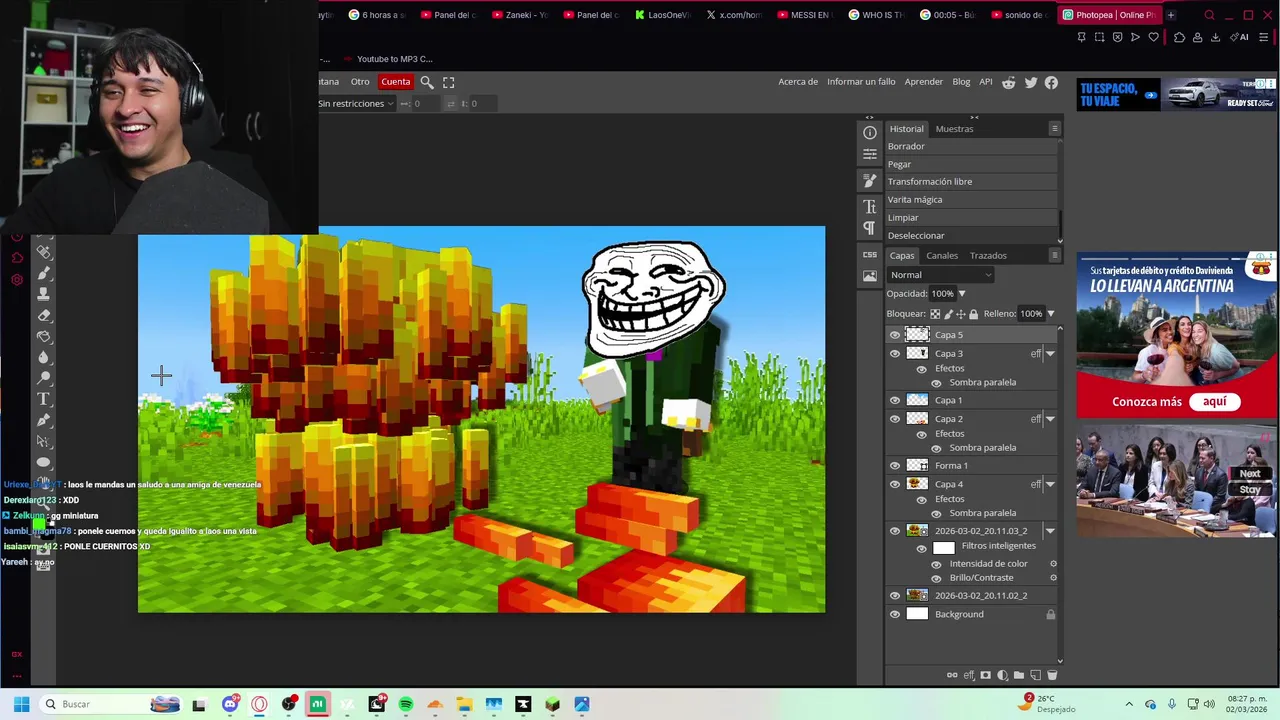Hide the Background layer
Viewport: 1280px width, 720px height.
click(x=895, y=614)
